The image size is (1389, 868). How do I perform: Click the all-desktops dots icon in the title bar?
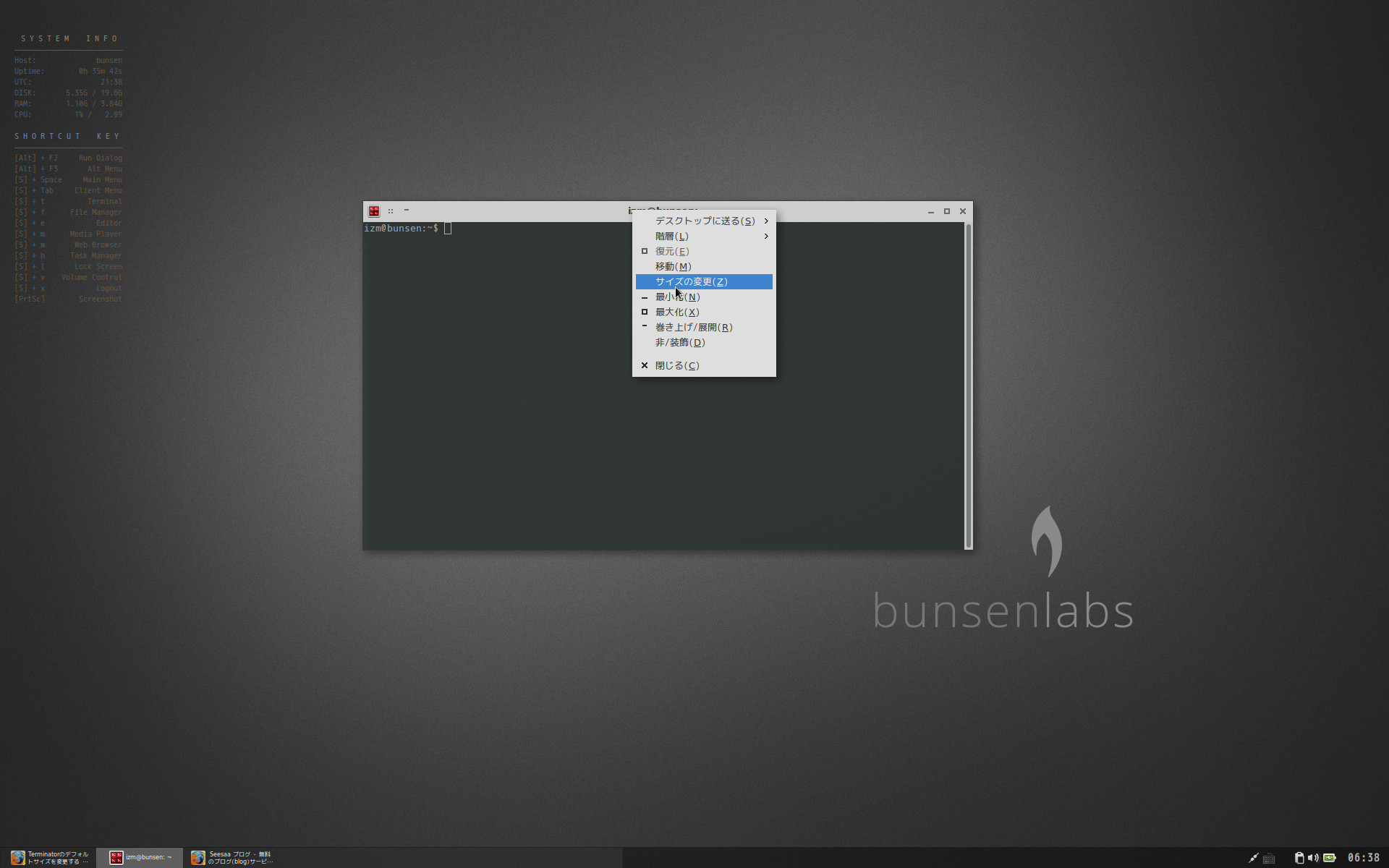391,211
